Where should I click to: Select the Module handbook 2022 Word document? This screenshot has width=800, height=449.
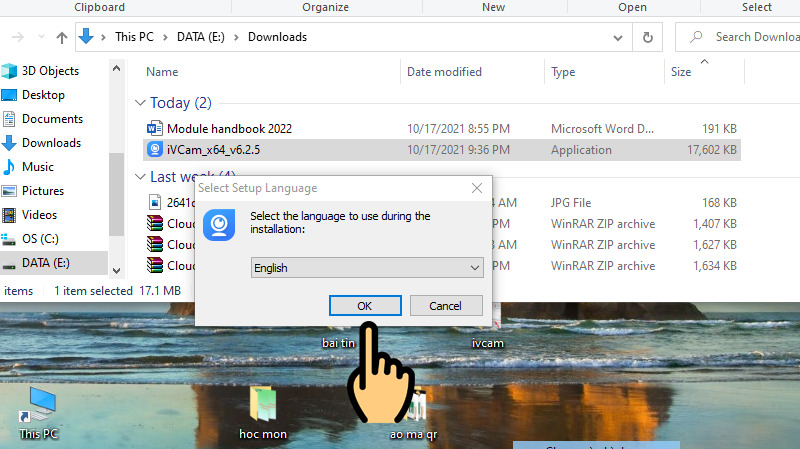click(x=229, y=129)
